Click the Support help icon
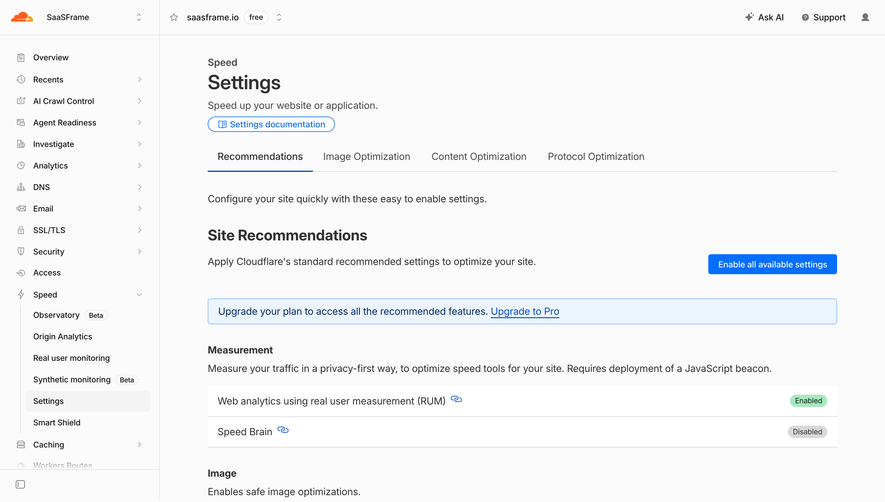The width and height of the screenshot is (885, 502). [x=805, y=18]
